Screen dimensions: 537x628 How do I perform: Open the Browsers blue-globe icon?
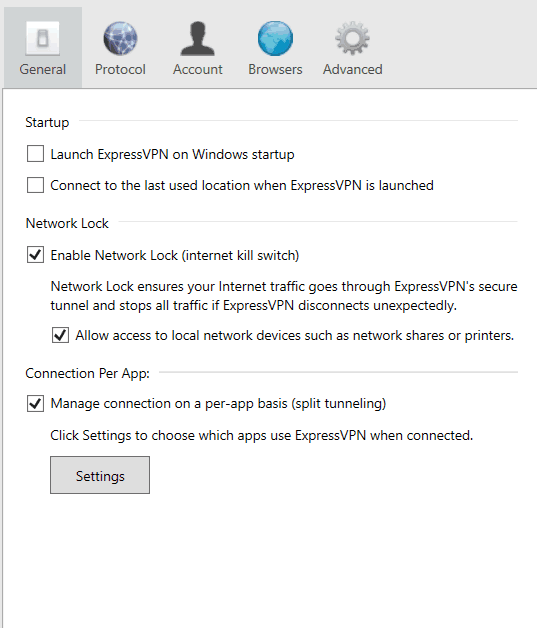point(275,38)
